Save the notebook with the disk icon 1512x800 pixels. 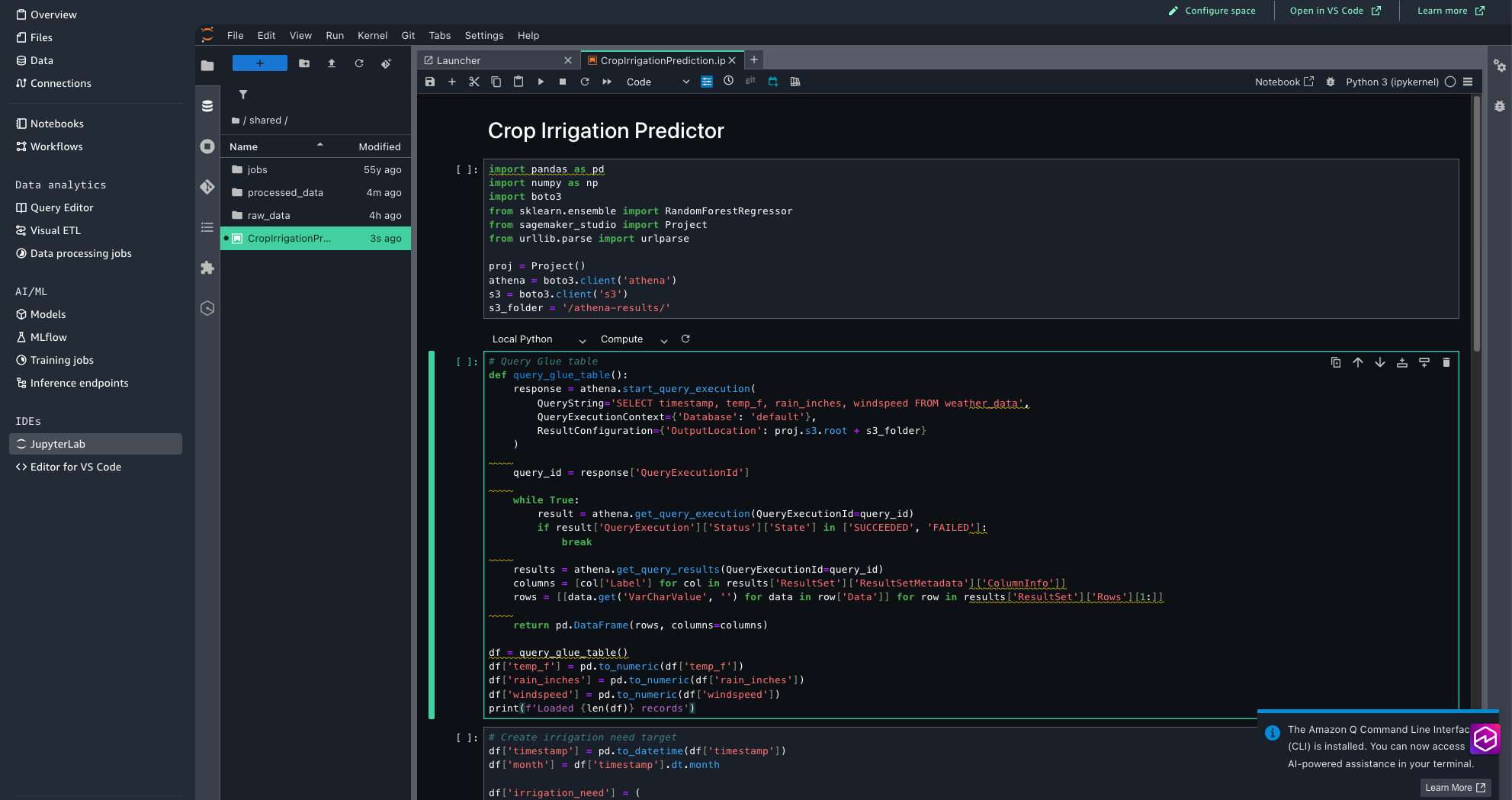pyautogui.click(x=430, y=82)
